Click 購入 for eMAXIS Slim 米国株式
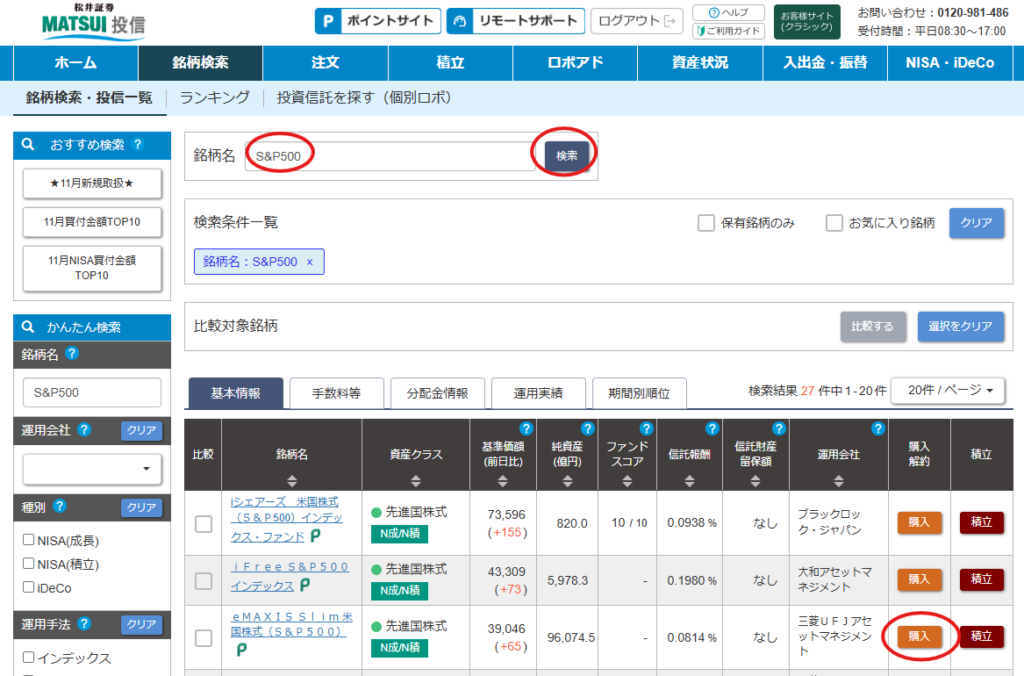This screenshot has height=676, width=1024. click(x=919, y=636)
